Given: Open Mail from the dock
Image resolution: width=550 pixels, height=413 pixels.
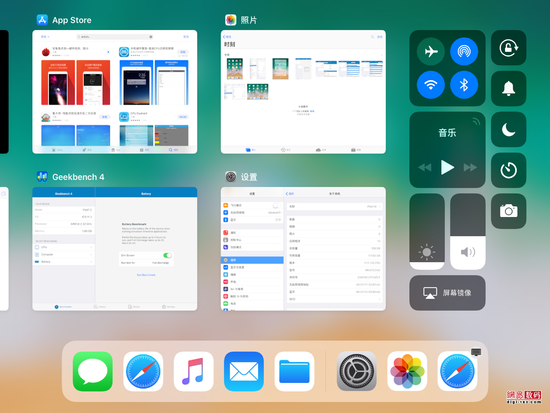Looking at the screenshot, I should 244,371.
